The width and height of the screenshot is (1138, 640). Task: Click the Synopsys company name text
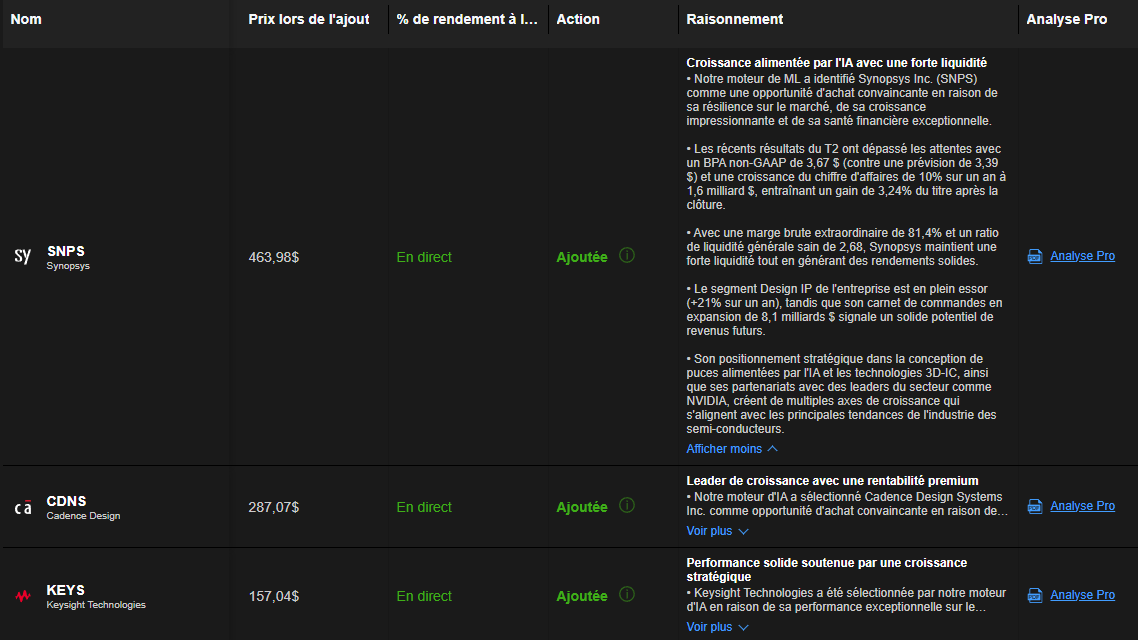click(68, 266)
